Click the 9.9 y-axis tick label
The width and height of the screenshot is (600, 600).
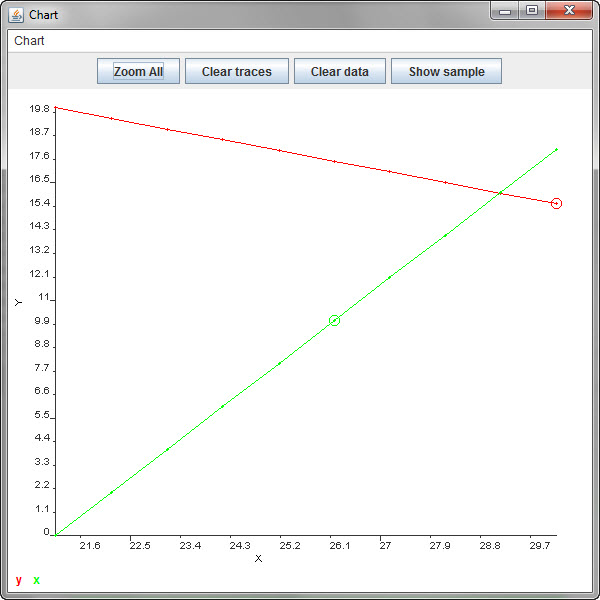pyautogui.click(x=42, y=321)
